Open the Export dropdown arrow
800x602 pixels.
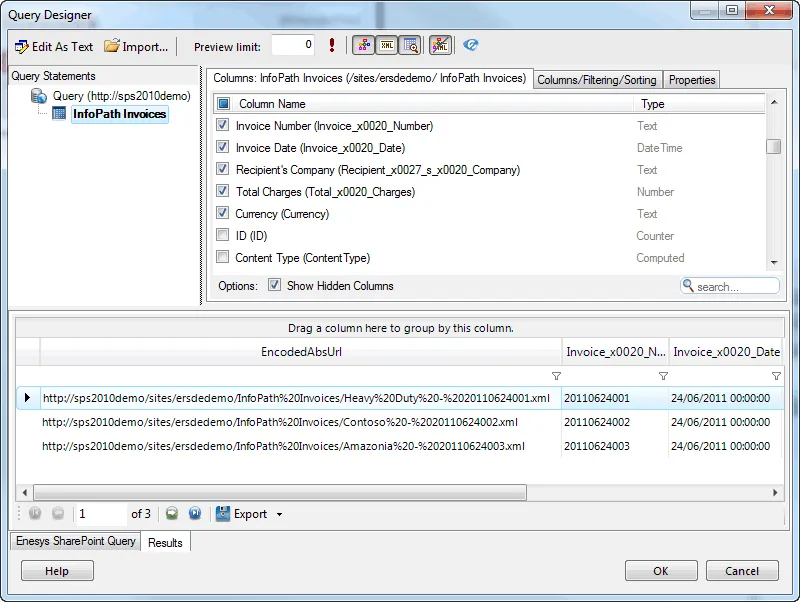point(280,515)
